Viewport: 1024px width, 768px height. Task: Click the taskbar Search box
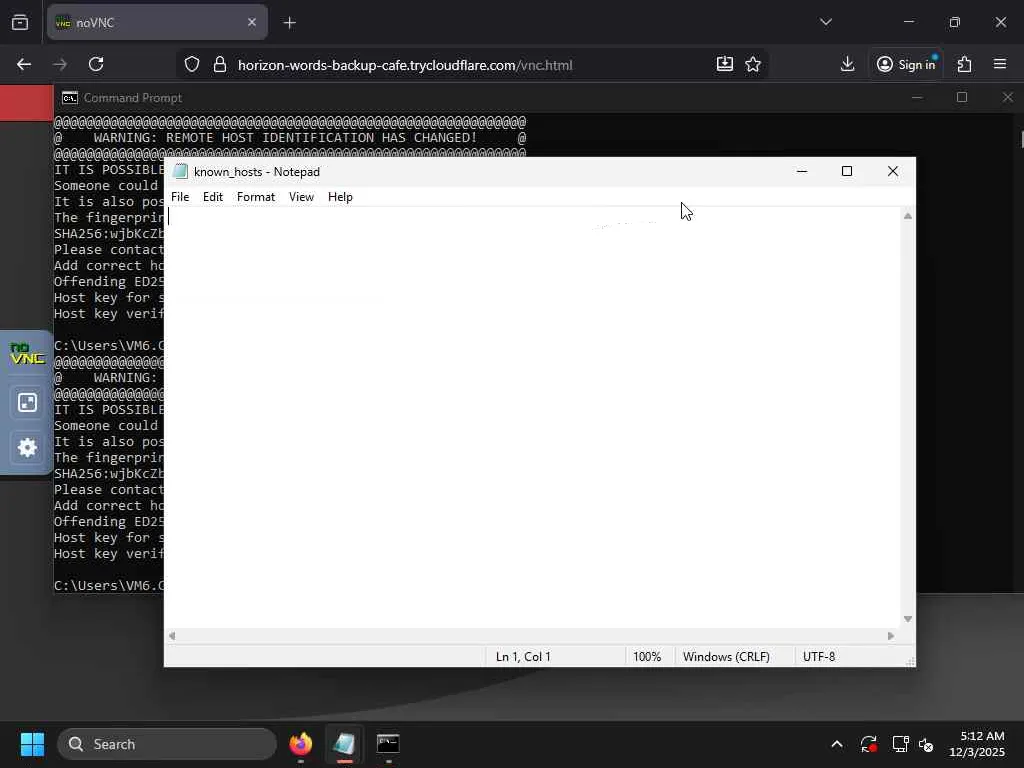click(x=167, y=744)
